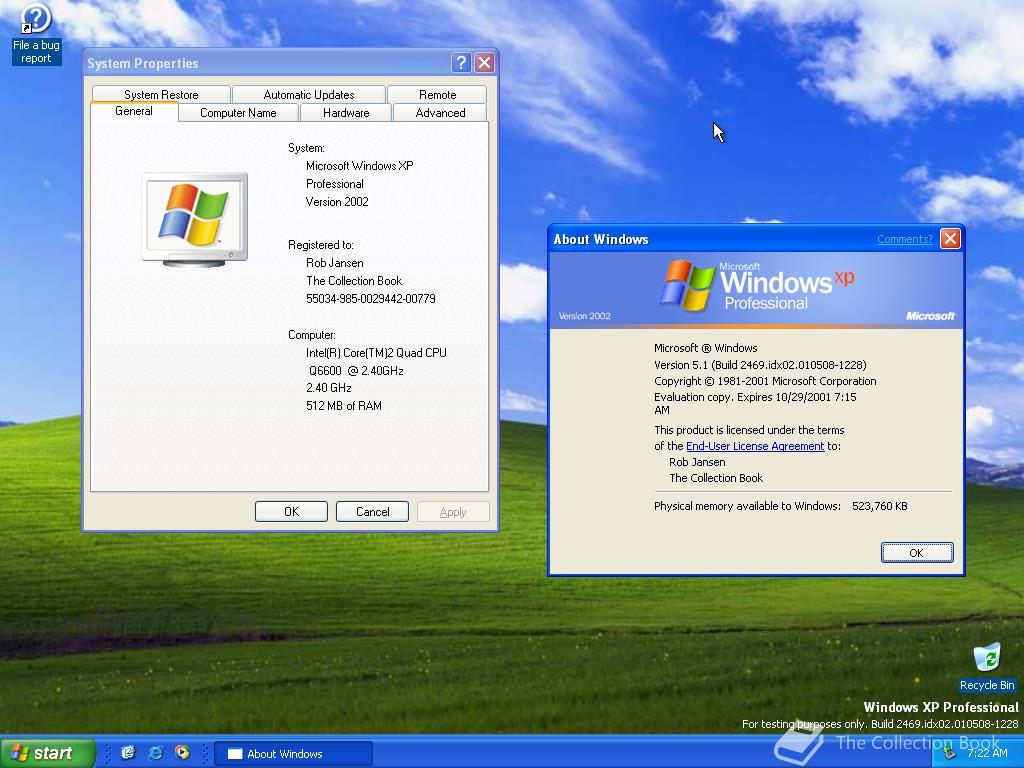Click OK in About Windows dialog
This screenshot has height=768, width=1024.
coord(917,552)
